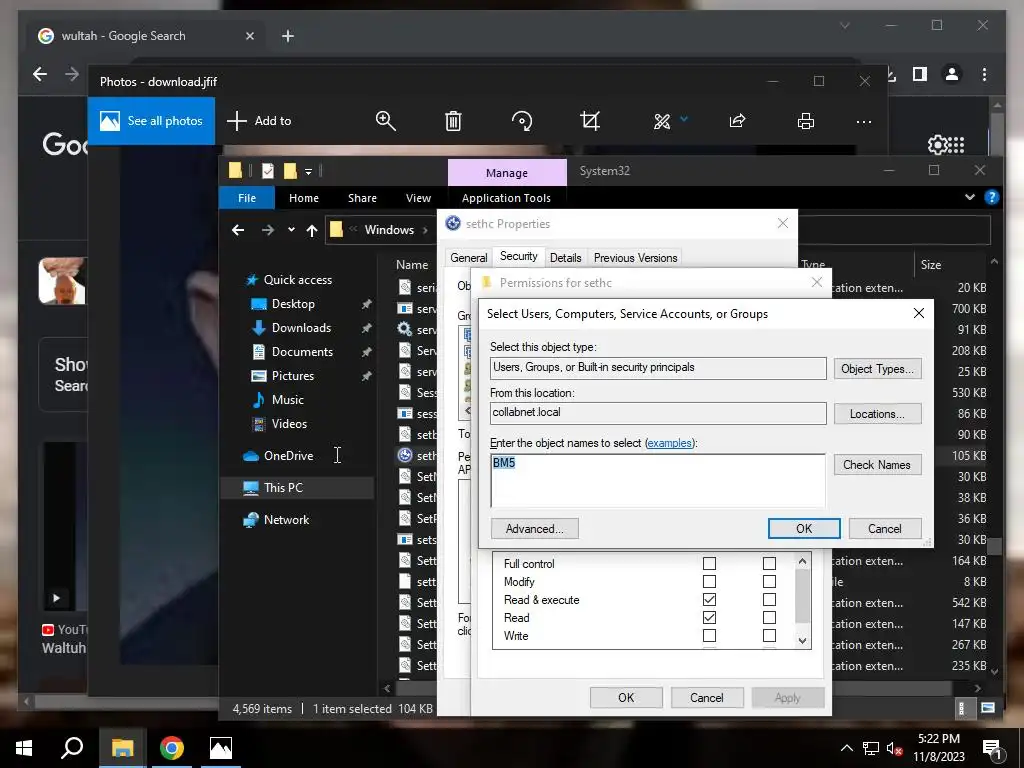Open Chrome from the taskbar
The image size is (1024, 768).
click(172, 748)
